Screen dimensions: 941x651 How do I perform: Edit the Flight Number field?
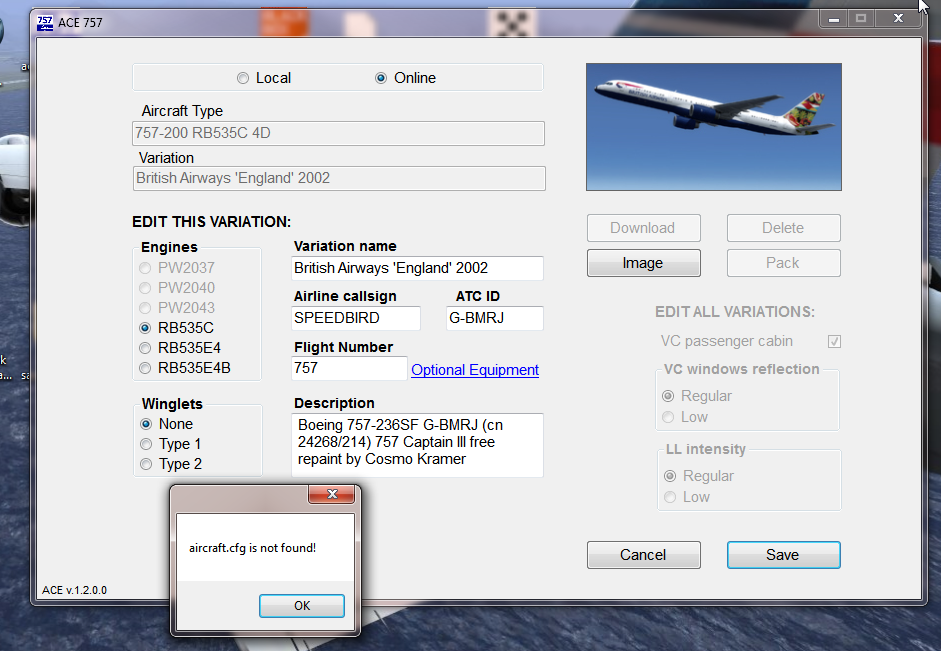(349, 368)
